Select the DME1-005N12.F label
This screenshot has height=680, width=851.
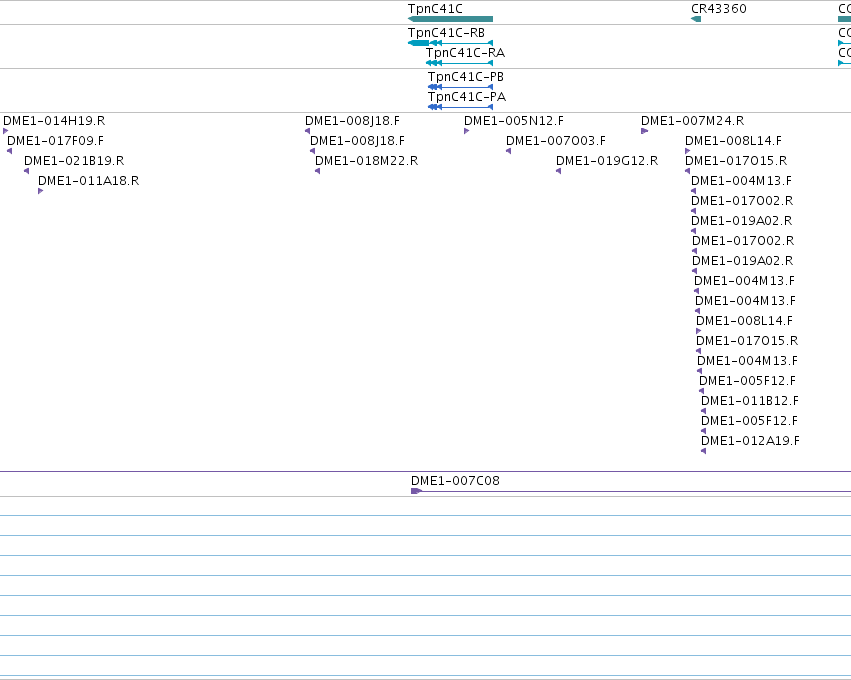(514, 120)
